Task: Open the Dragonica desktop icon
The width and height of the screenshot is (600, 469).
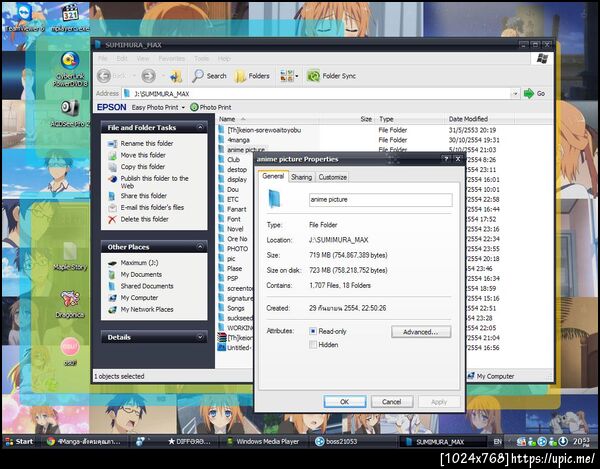Action: point(70,304)
